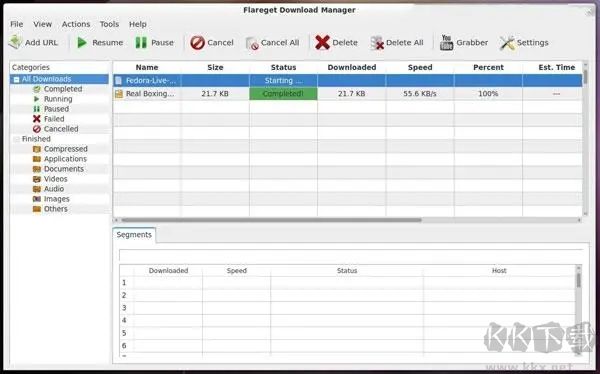Click the Delete All toolbar icon

click(377, 43)
